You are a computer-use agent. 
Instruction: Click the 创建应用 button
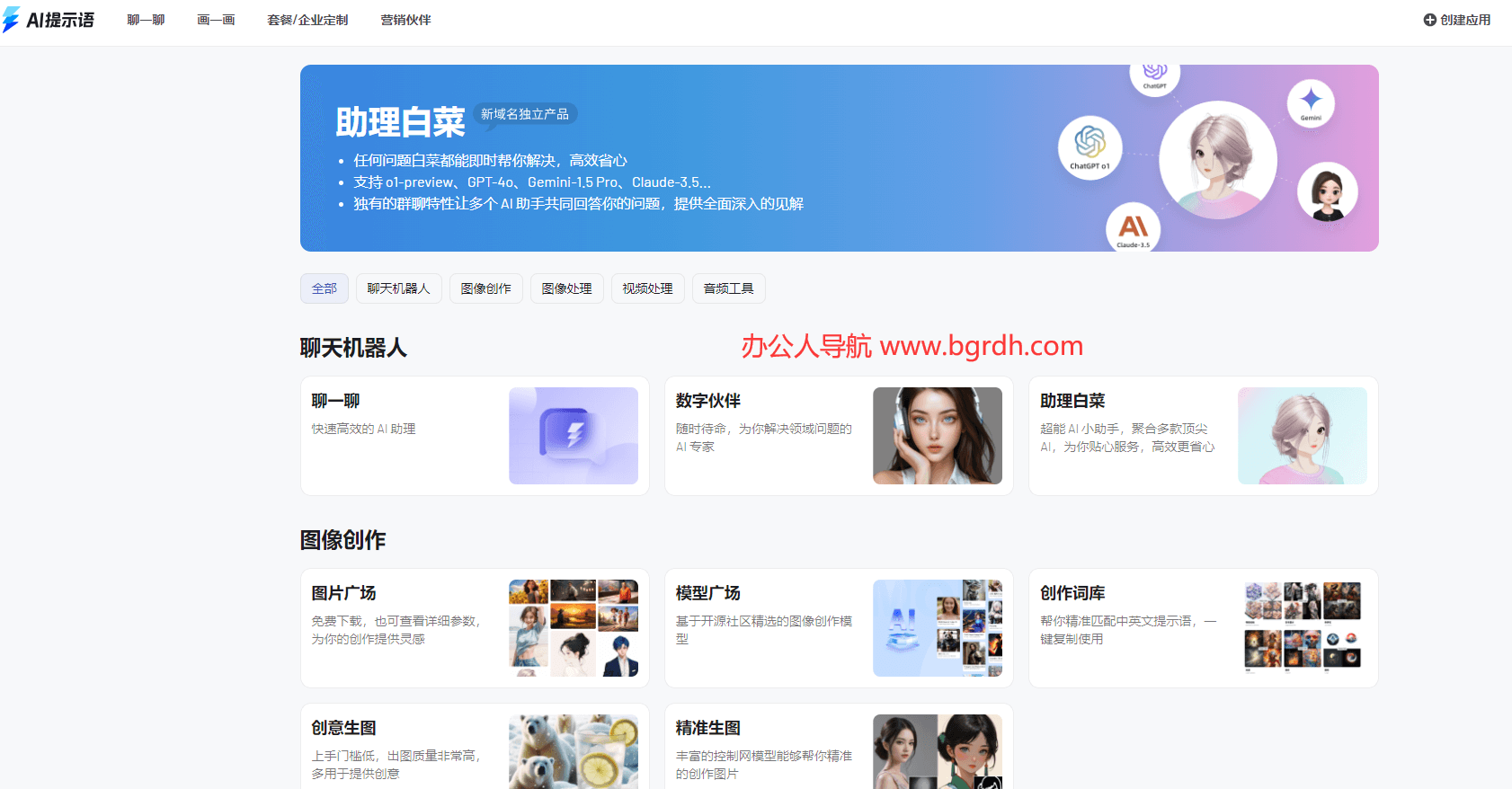pyautogui.click(x=1457, y=20)
